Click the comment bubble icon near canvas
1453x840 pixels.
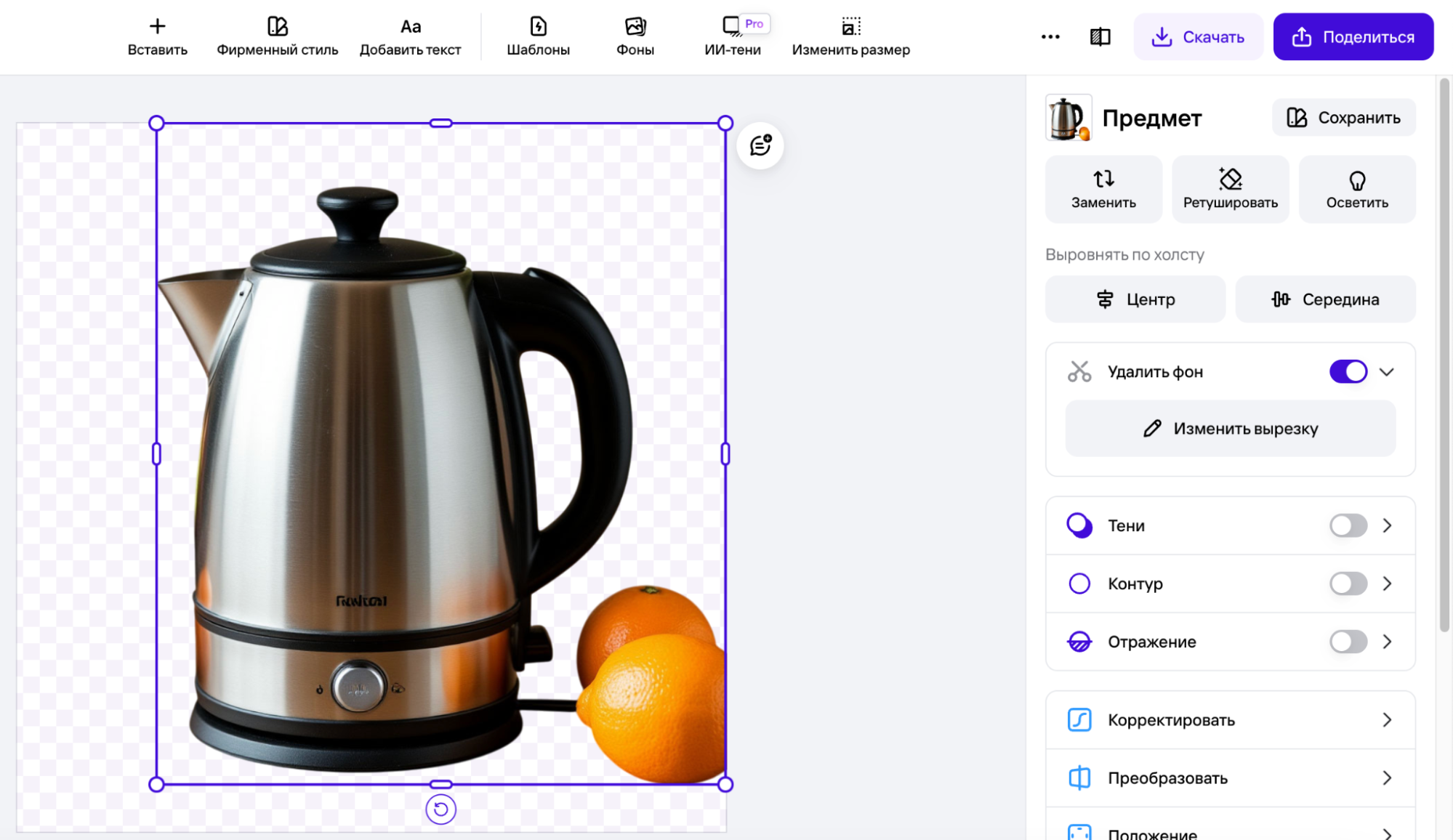click(760, 145)
